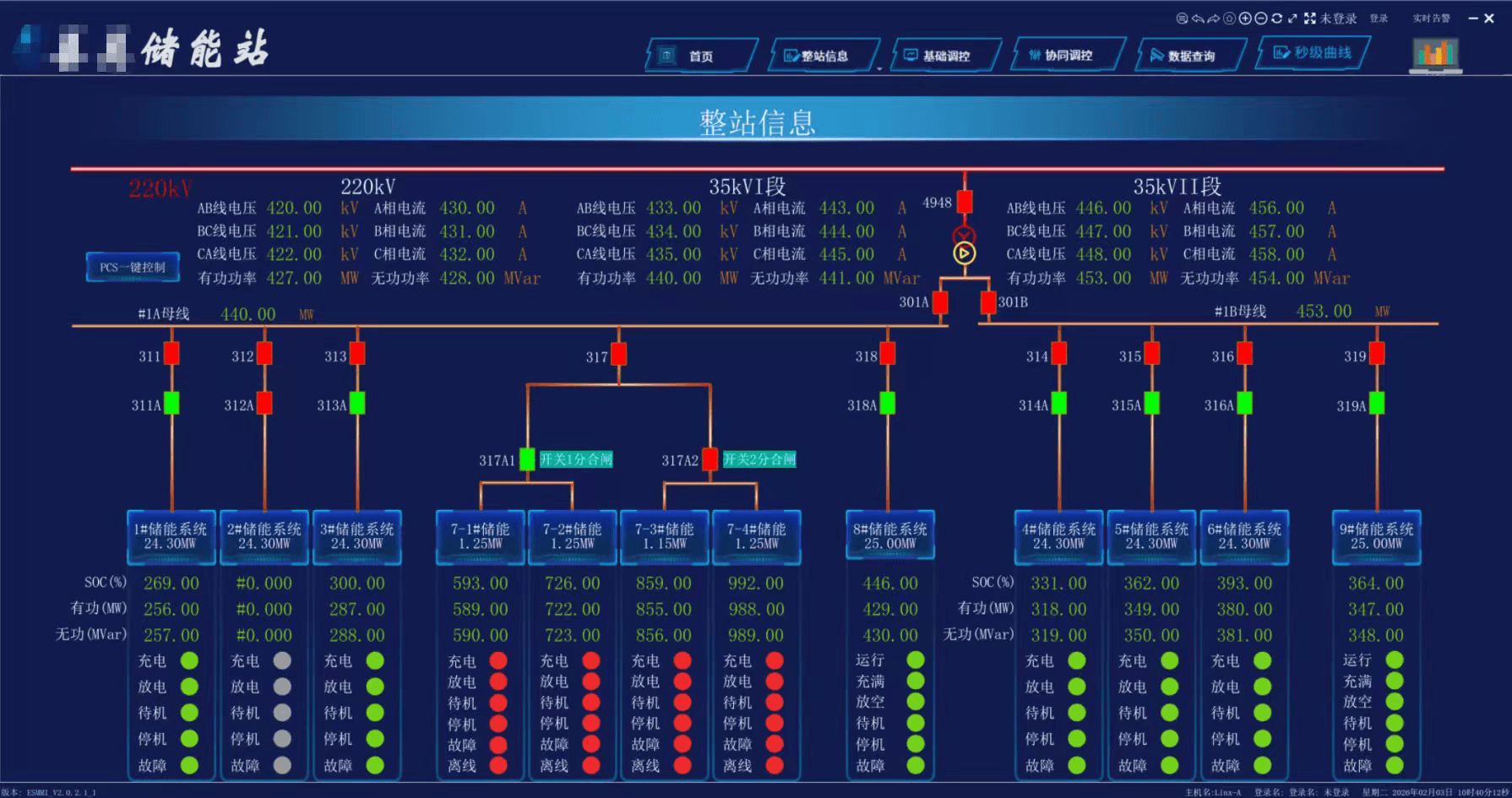Expand dropdown arrow beside 整站信息 tab
This screenshot has height=798, width=1512.
878,68
